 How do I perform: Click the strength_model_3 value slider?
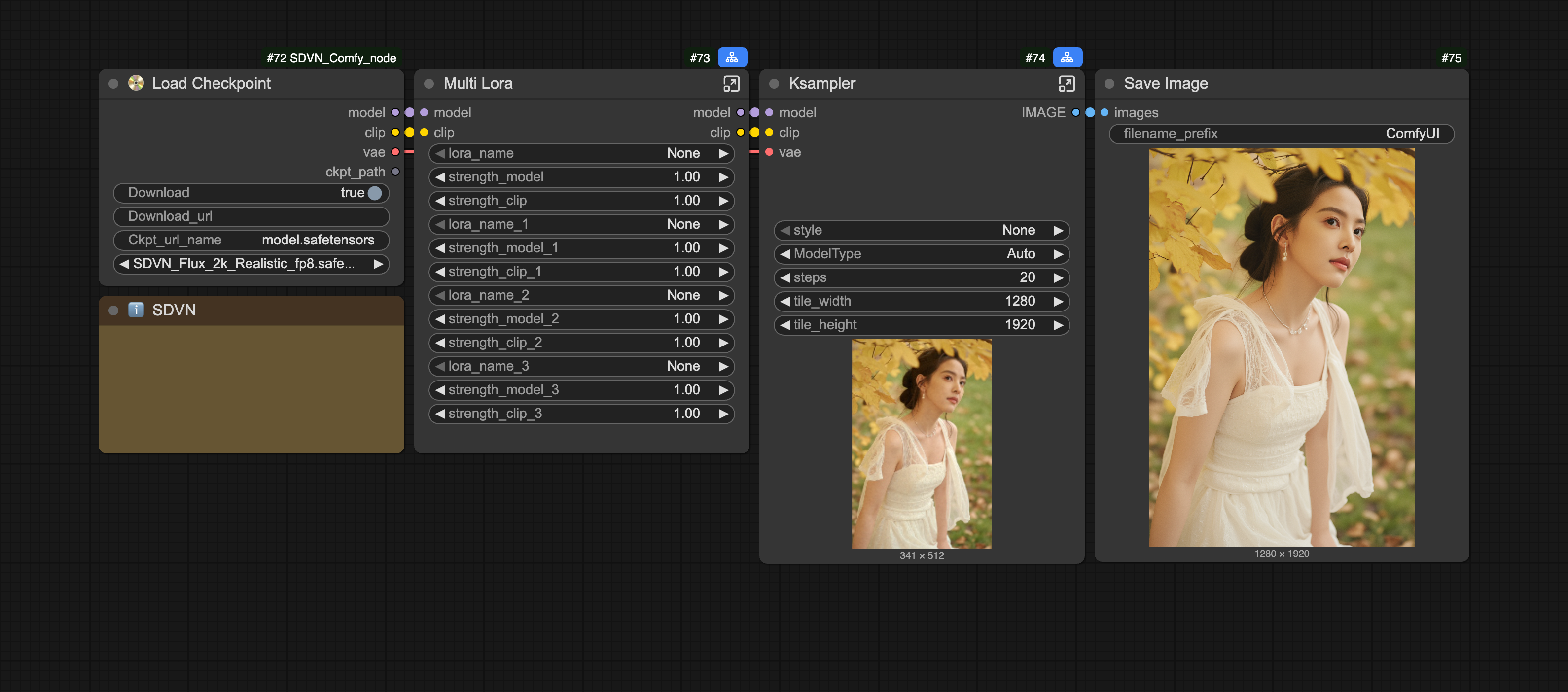[581, 390]
